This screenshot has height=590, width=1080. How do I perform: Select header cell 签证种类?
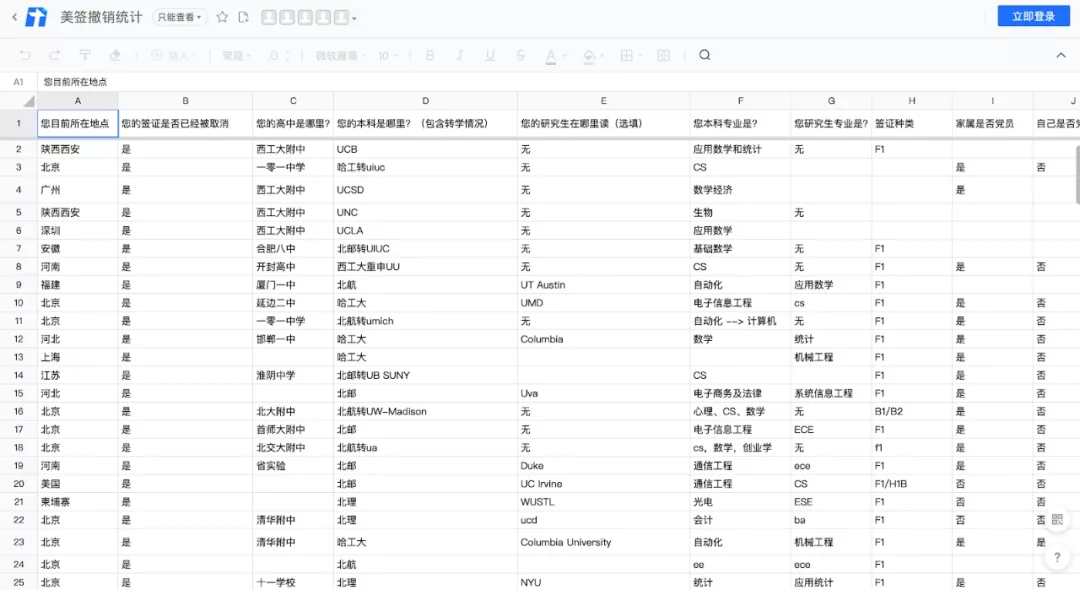point(912,124)
